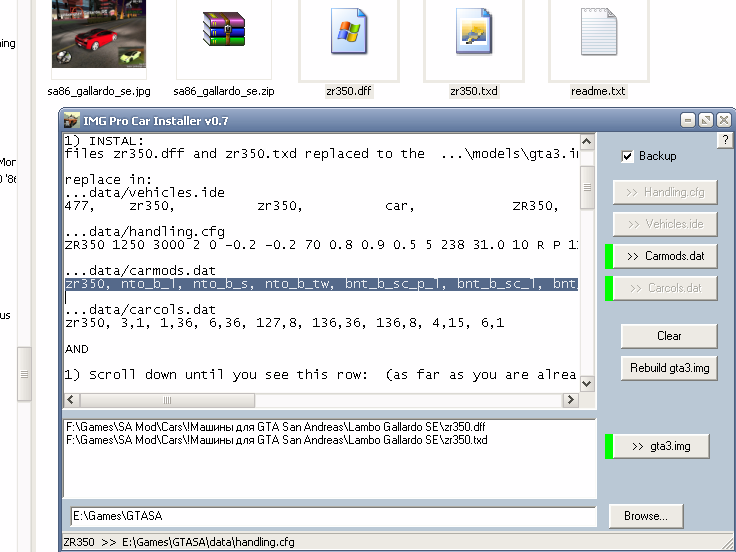Select the zr350.dff file icon
Image resolution: width=736 pixels, height=552 pixels.
tap(348, 35)
